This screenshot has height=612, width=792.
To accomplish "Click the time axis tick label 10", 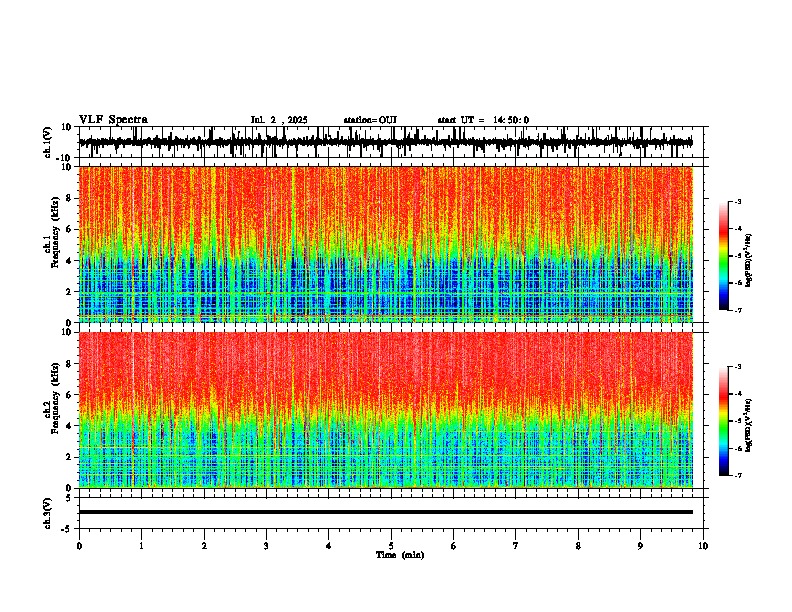I will (x=703, y=546).
